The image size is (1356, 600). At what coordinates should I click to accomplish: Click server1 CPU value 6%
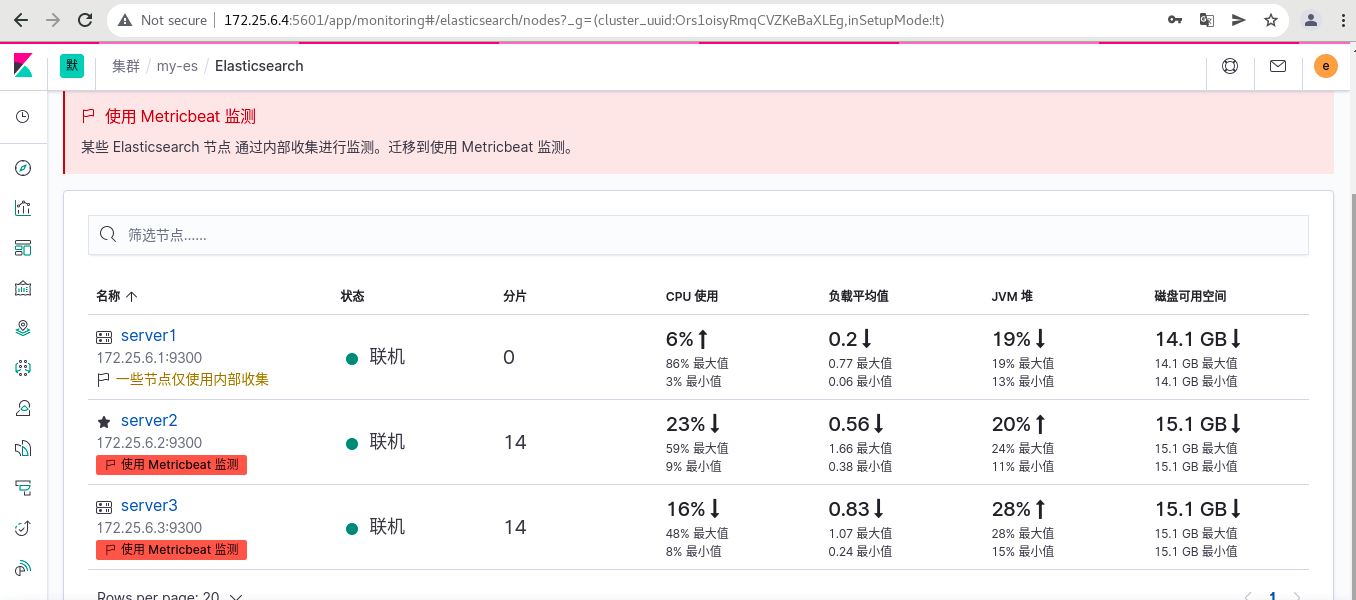679,339
